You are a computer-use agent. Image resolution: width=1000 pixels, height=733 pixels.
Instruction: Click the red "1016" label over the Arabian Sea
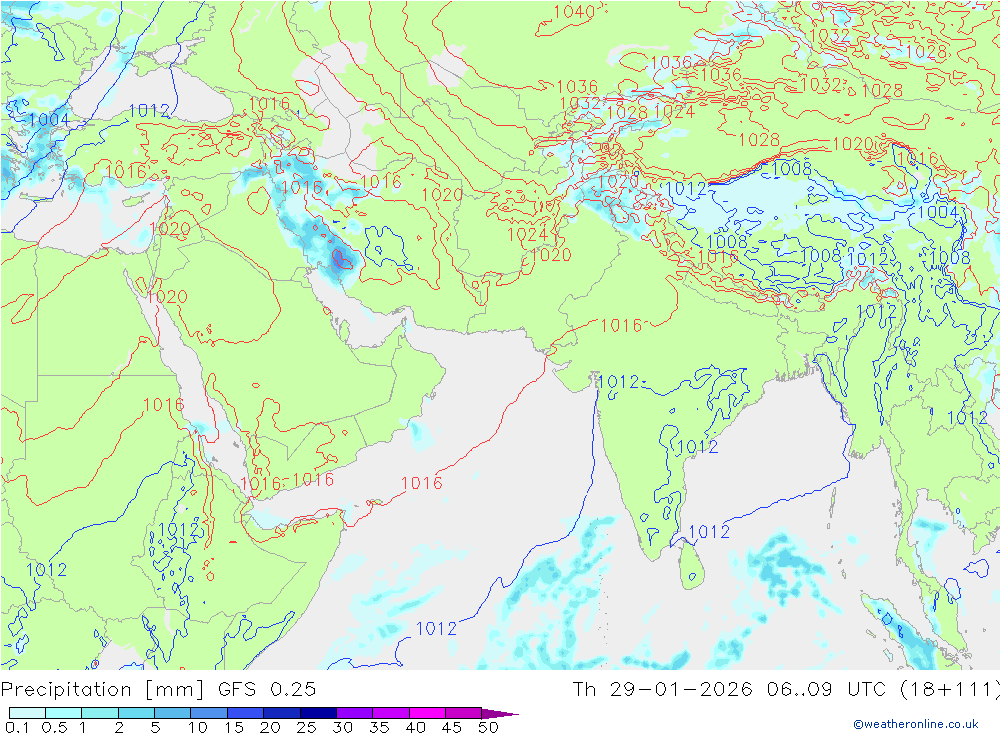point(422,483)
